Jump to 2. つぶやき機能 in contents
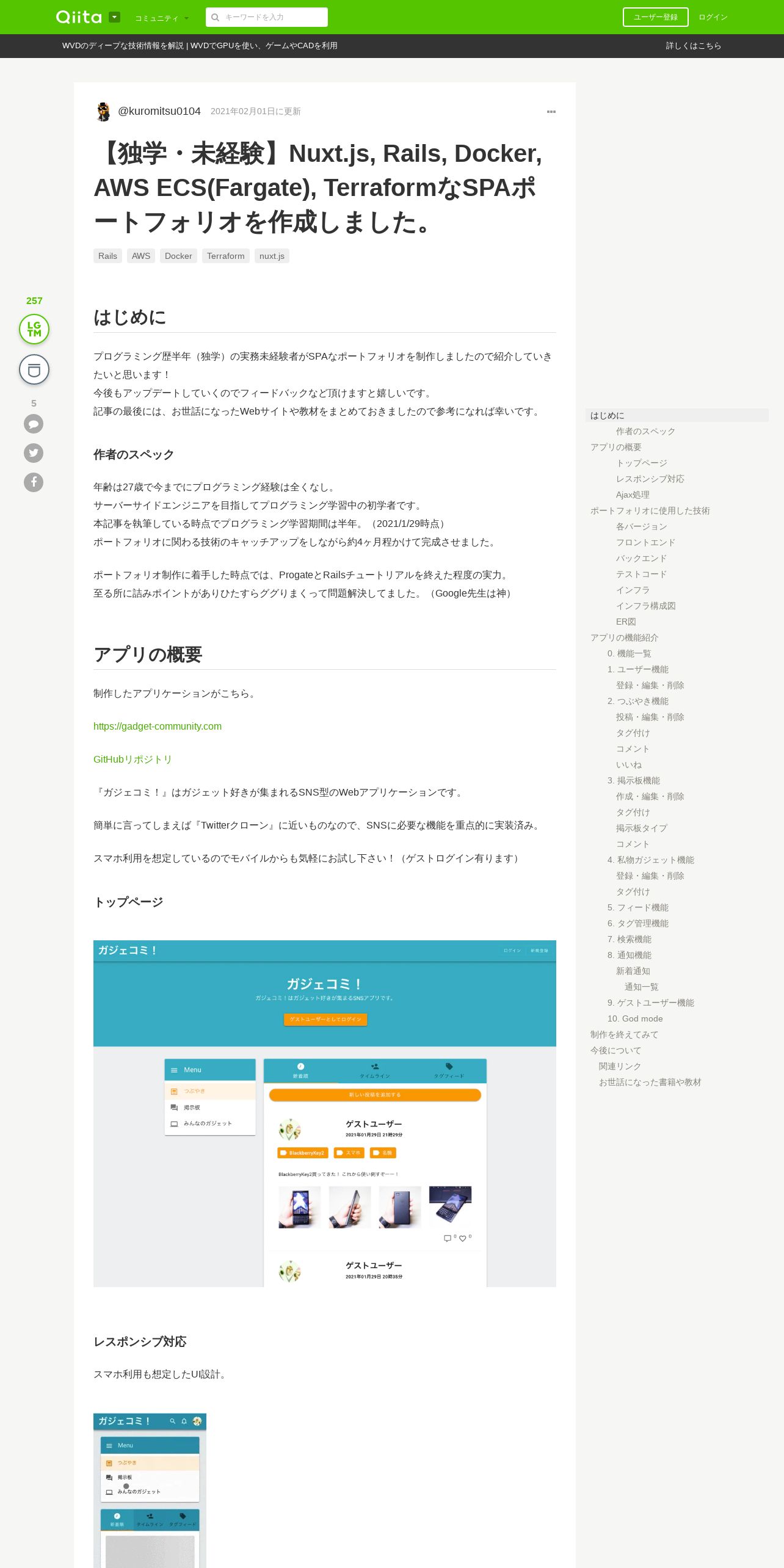The width and height of the screenshot is (784, 1568). click(637, 701)
